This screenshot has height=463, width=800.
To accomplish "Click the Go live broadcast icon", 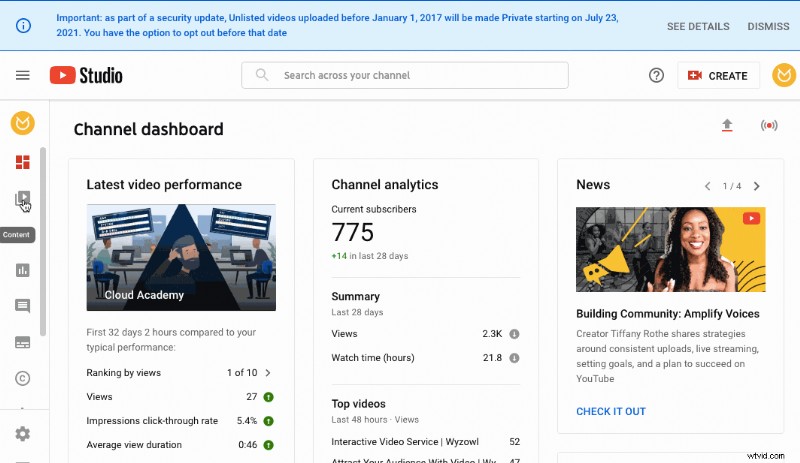I will pos(769,125).
